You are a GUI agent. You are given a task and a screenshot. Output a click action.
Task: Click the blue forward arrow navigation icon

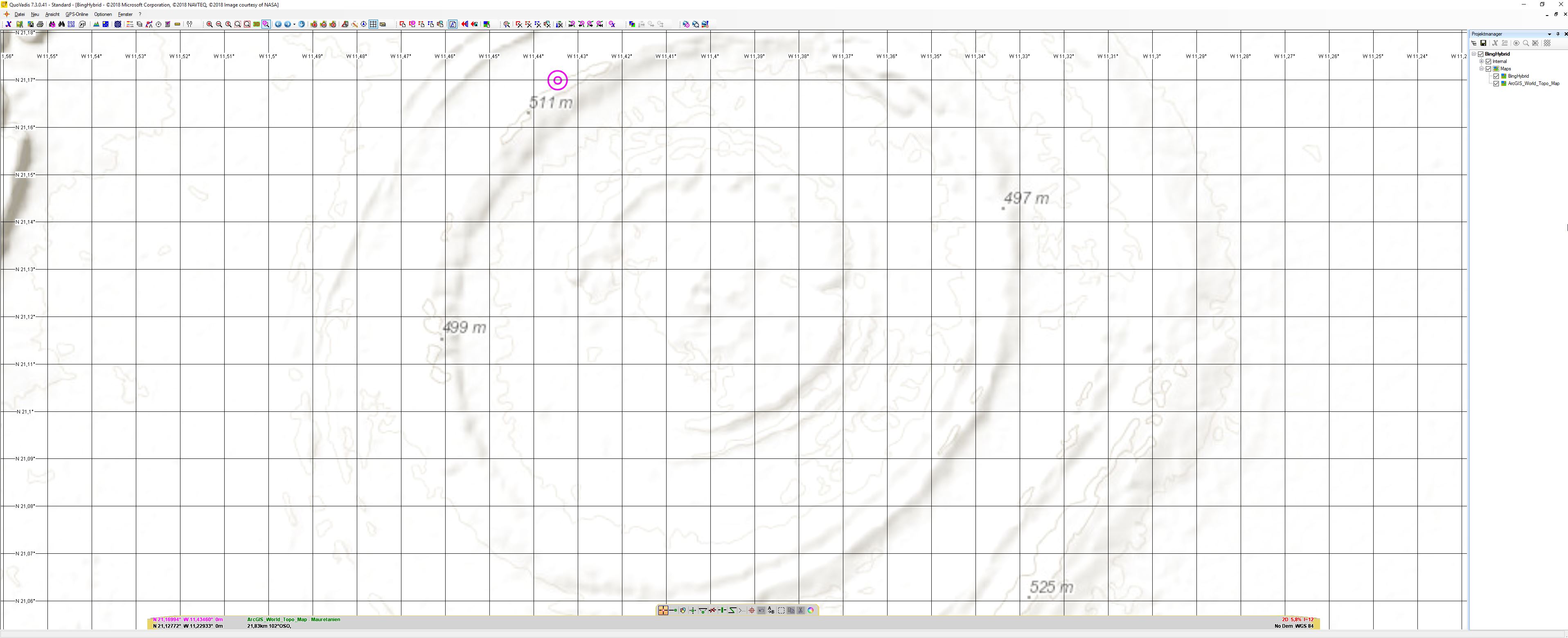[288, 24]
